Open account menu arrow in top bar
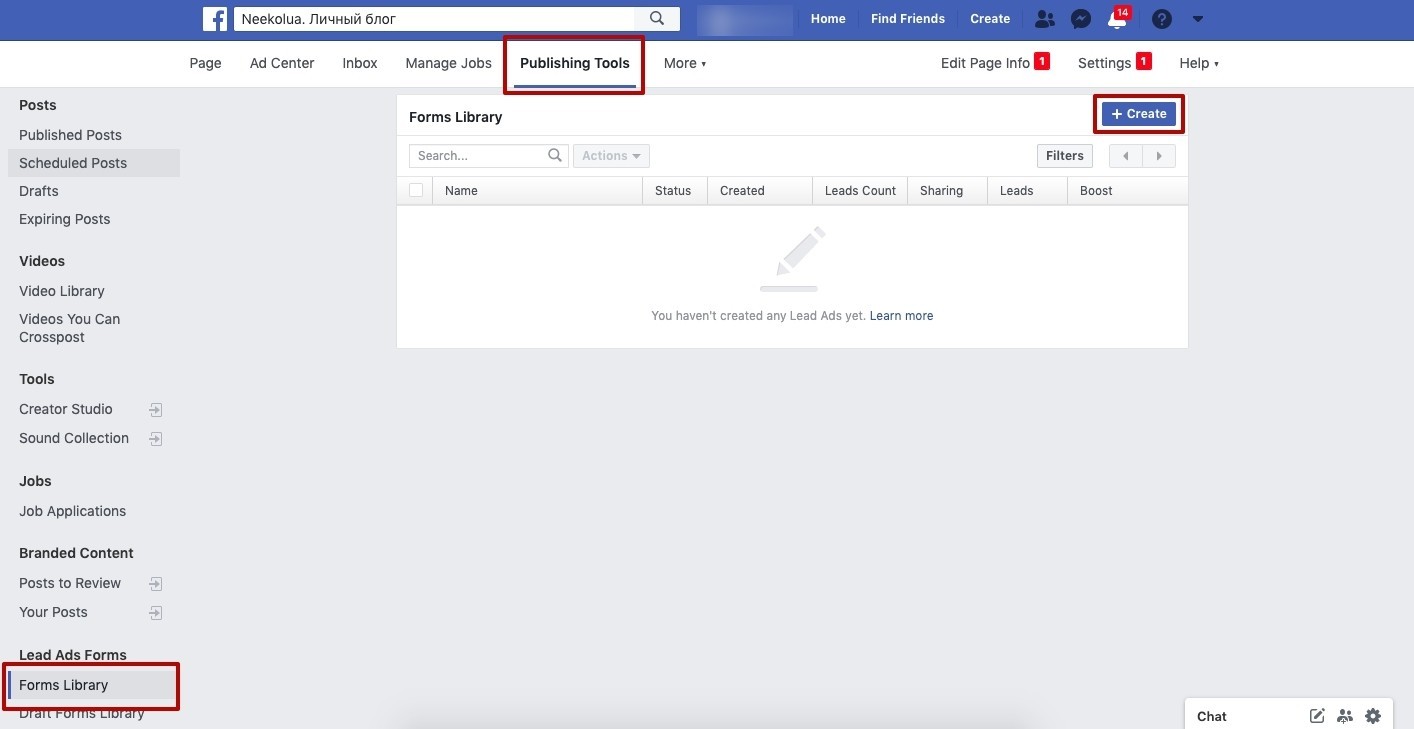The height and width of the screenshot is (729, 1414). [1198, 19]
